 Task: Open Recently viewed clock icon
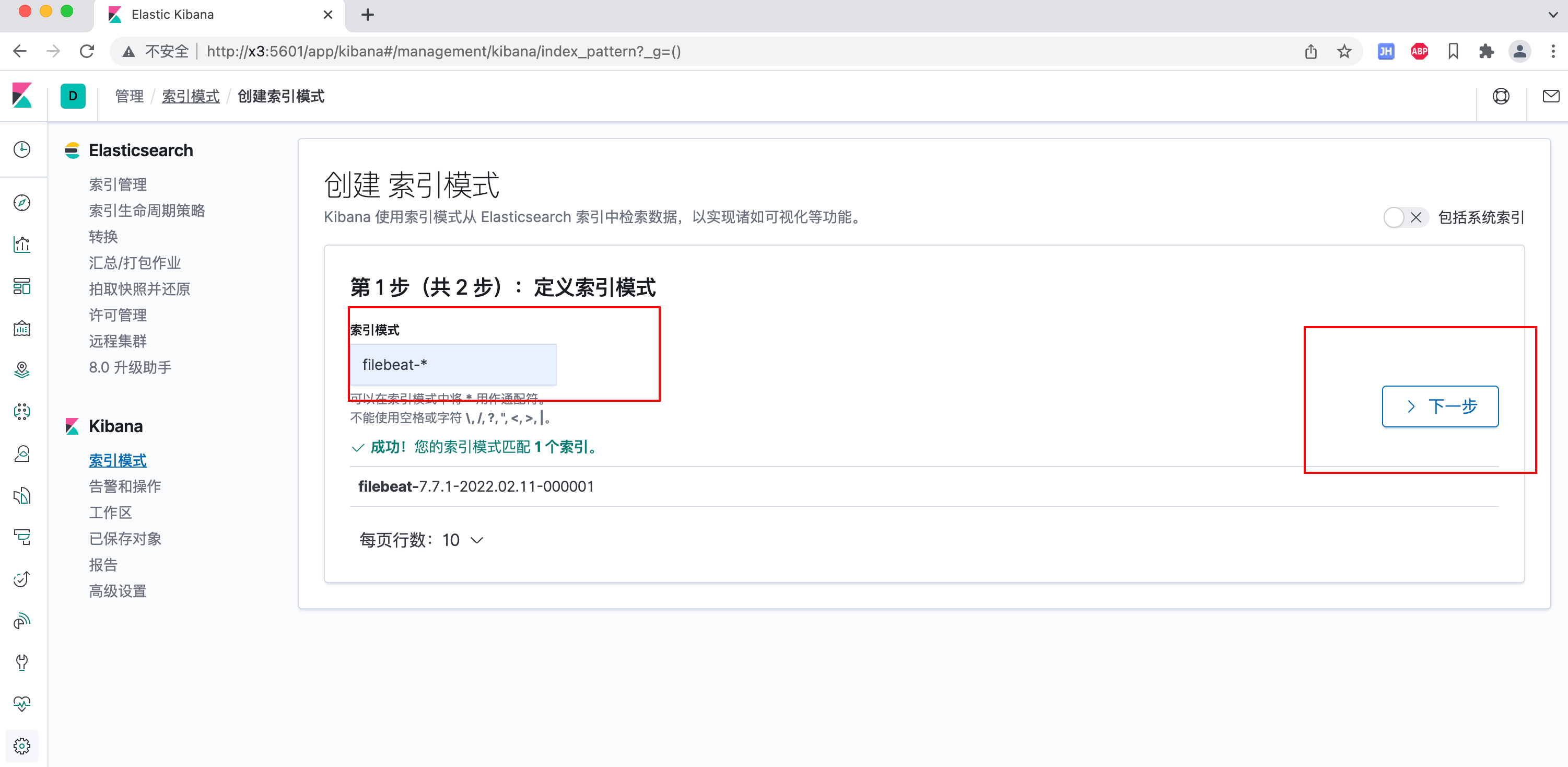[x=22, y=150]
